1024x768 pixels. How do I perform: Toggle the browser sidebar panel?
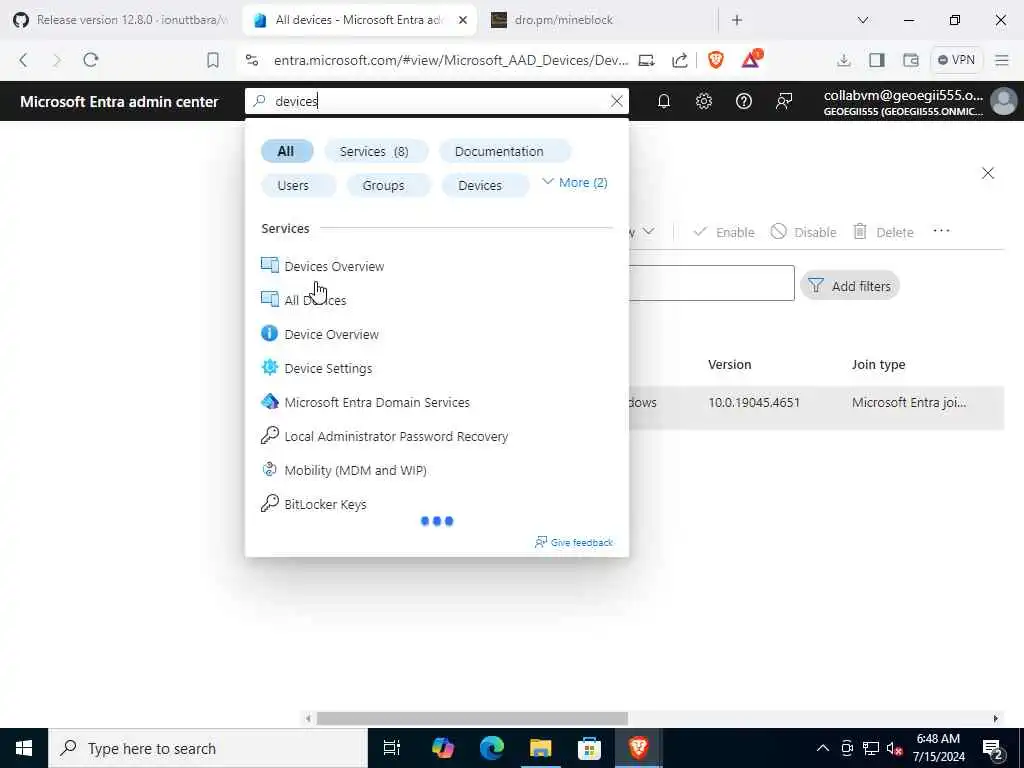click(876, 60)
